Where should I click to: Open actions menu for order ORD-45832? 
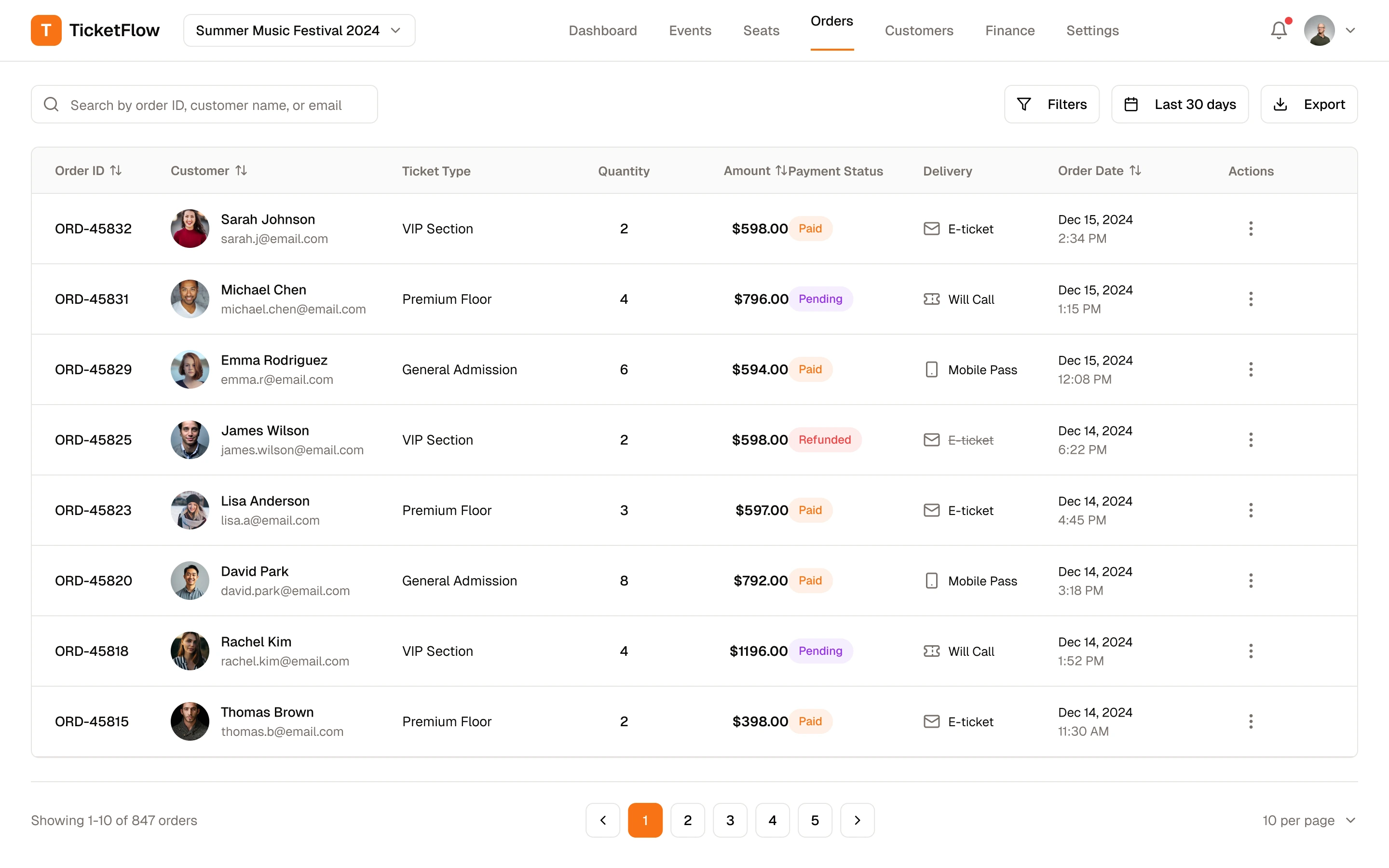click(x=1250, y=229)
